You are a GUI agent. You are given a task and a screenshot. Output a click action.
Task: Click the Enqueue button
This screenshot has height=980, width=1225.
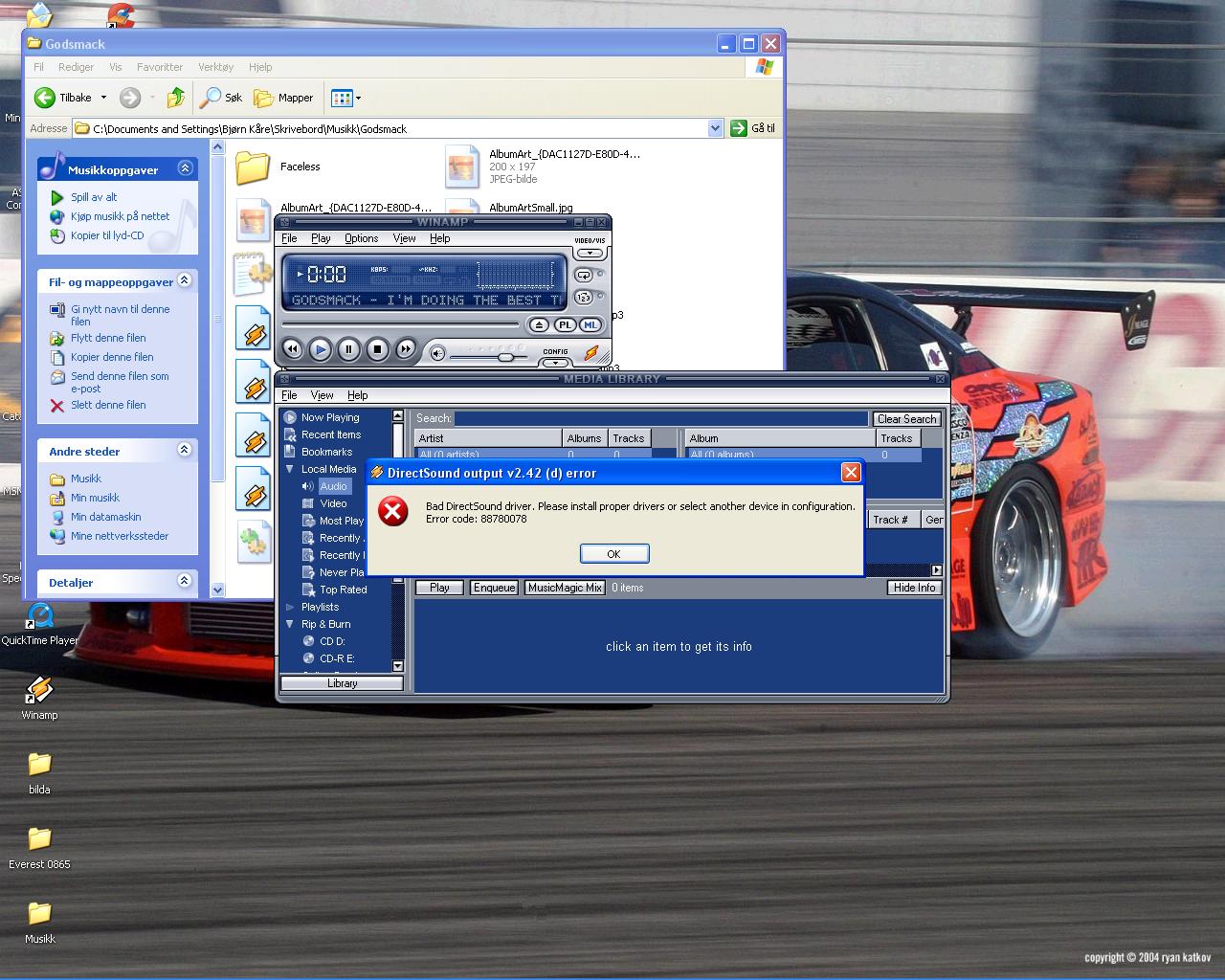(x=494, y=588)
